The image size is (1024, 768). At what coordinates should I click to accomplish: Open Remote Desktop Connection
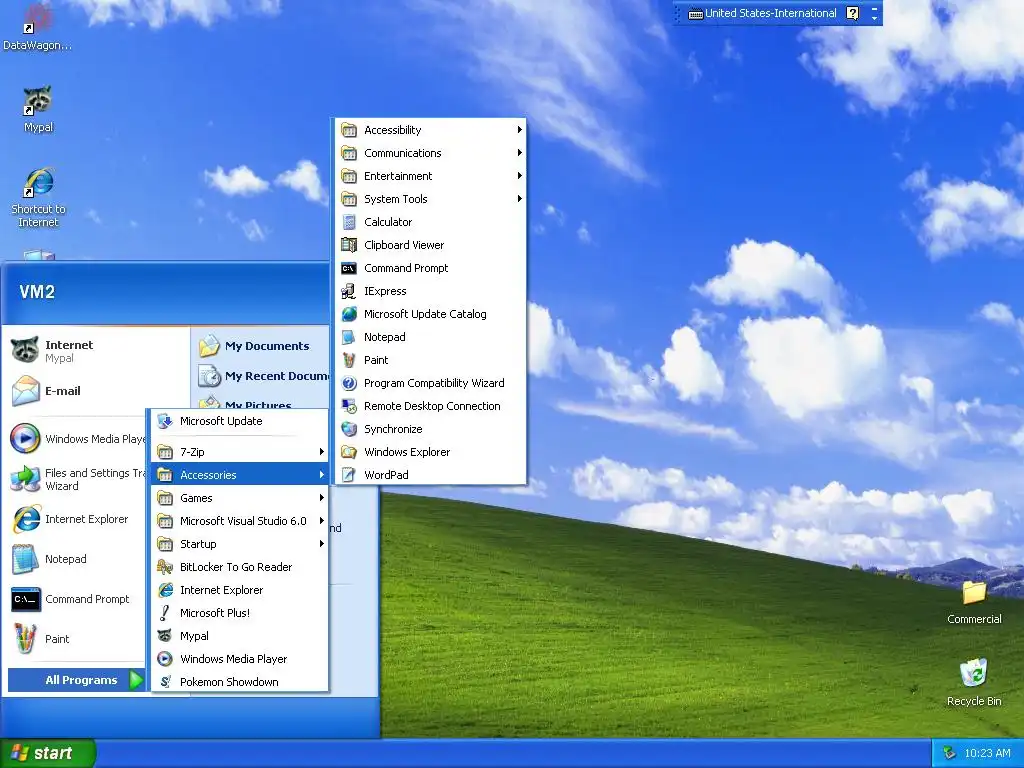point(430,406)
